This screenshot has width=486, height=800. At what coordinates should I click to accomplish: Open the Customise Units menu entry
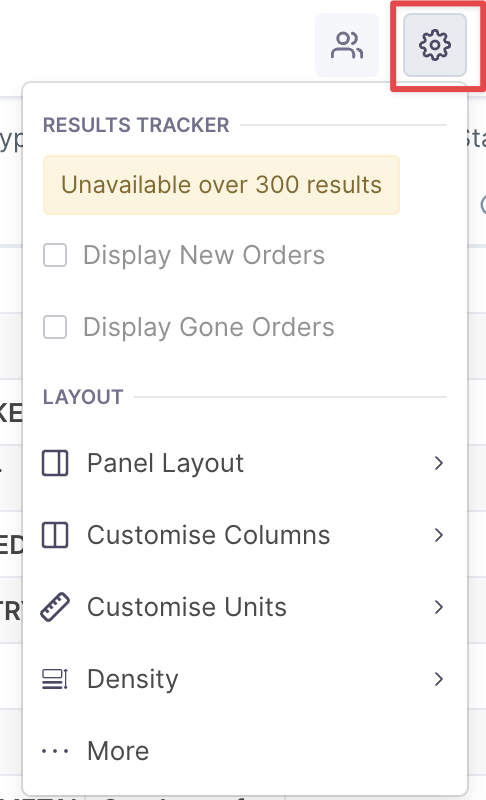tap(245, 607)
